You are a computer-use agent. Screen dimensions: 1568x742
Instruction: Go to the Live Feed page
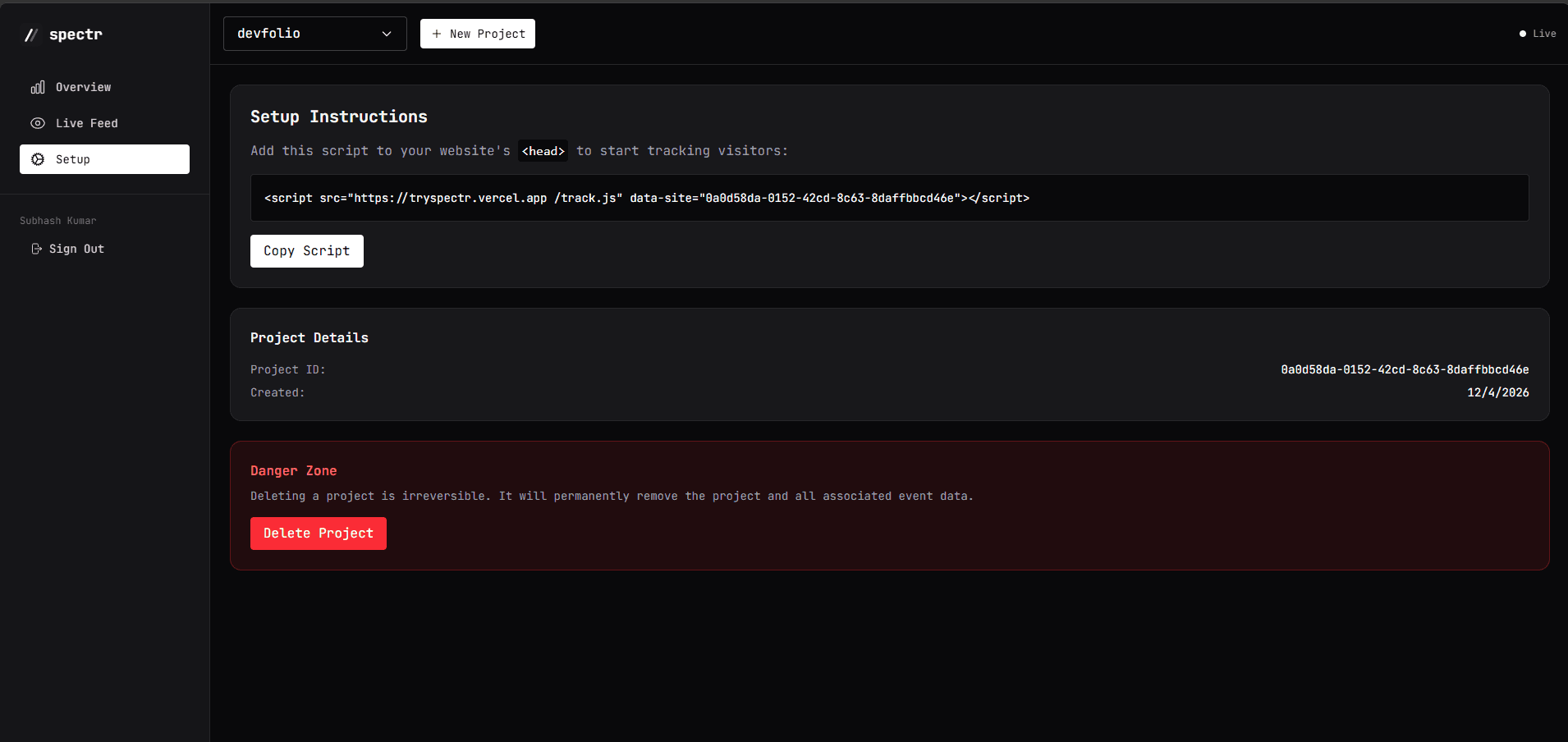tap(104, 123)
